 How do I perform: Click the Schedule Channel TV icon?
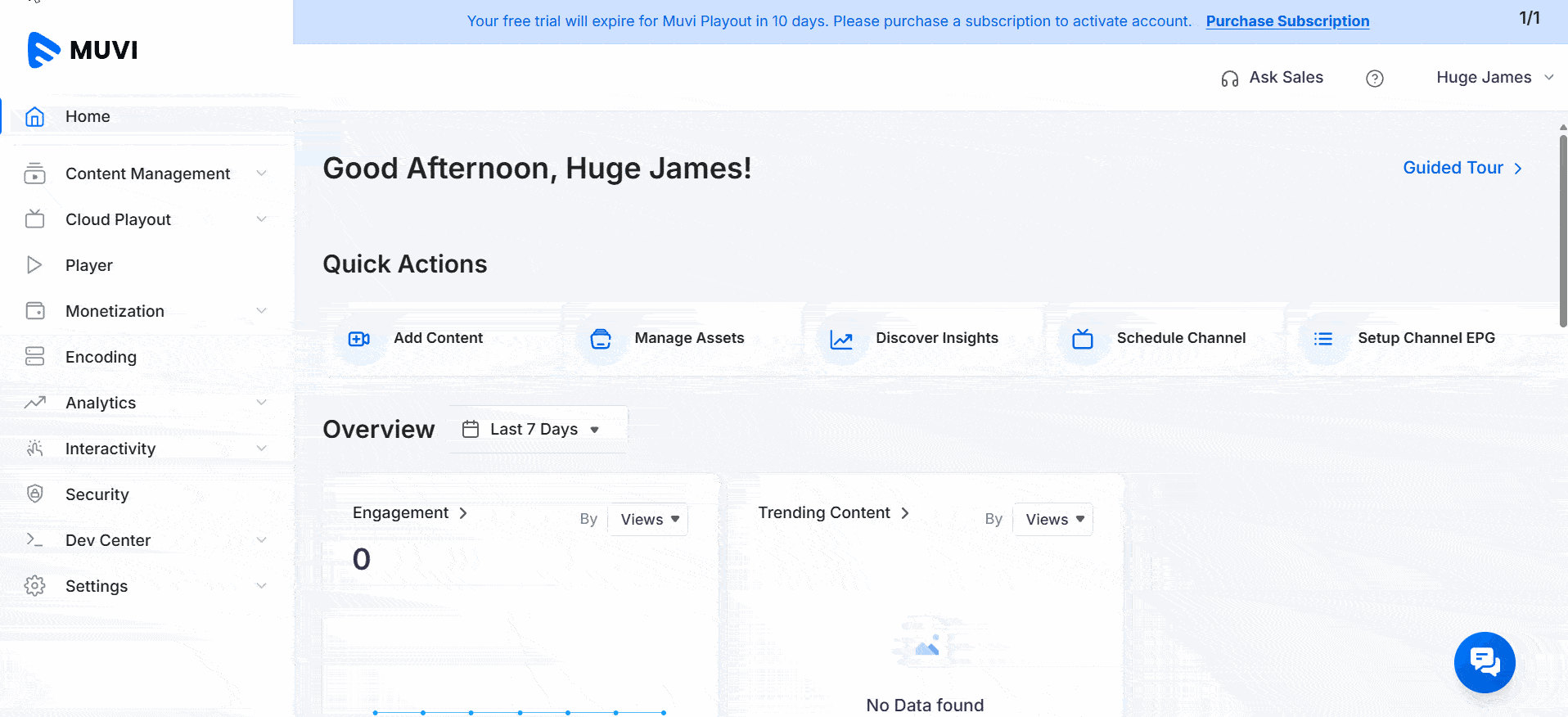pyautogui.click(x=1082, y=339)
